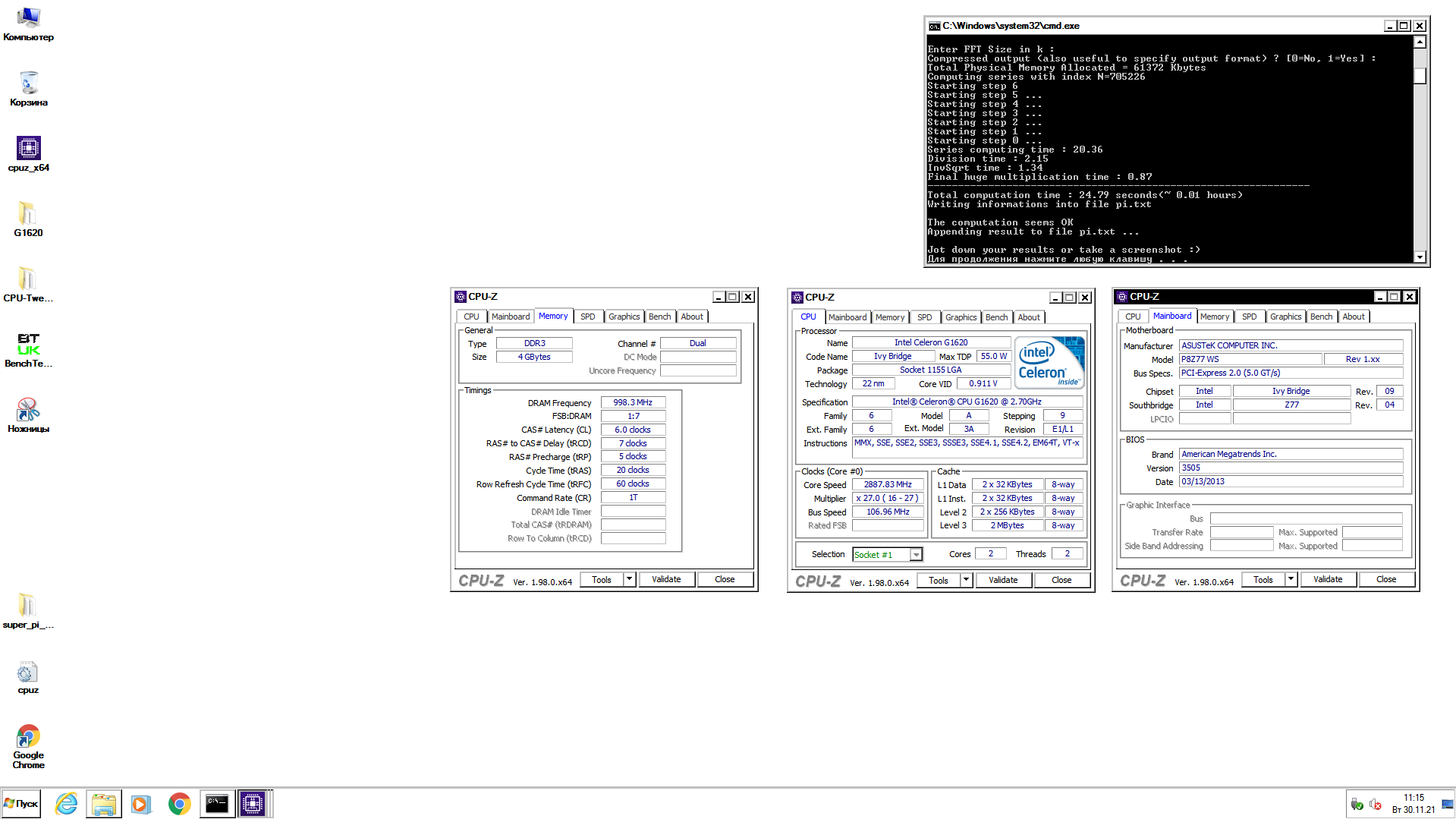The height and width of the screenshot is (819, 1456).
Task: Open Chrome from the taskbar
Action: (x=179, y=804)
